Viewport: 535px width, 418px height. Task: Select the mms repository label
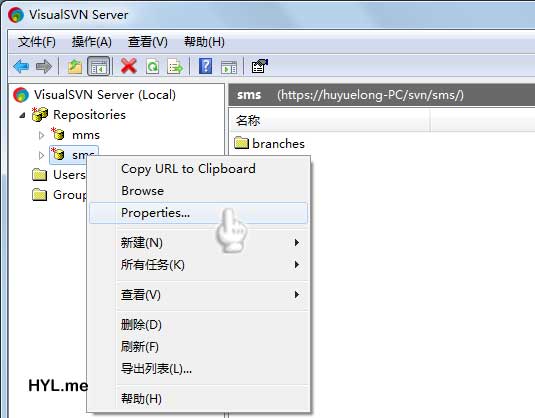click(x=86, y=135)
